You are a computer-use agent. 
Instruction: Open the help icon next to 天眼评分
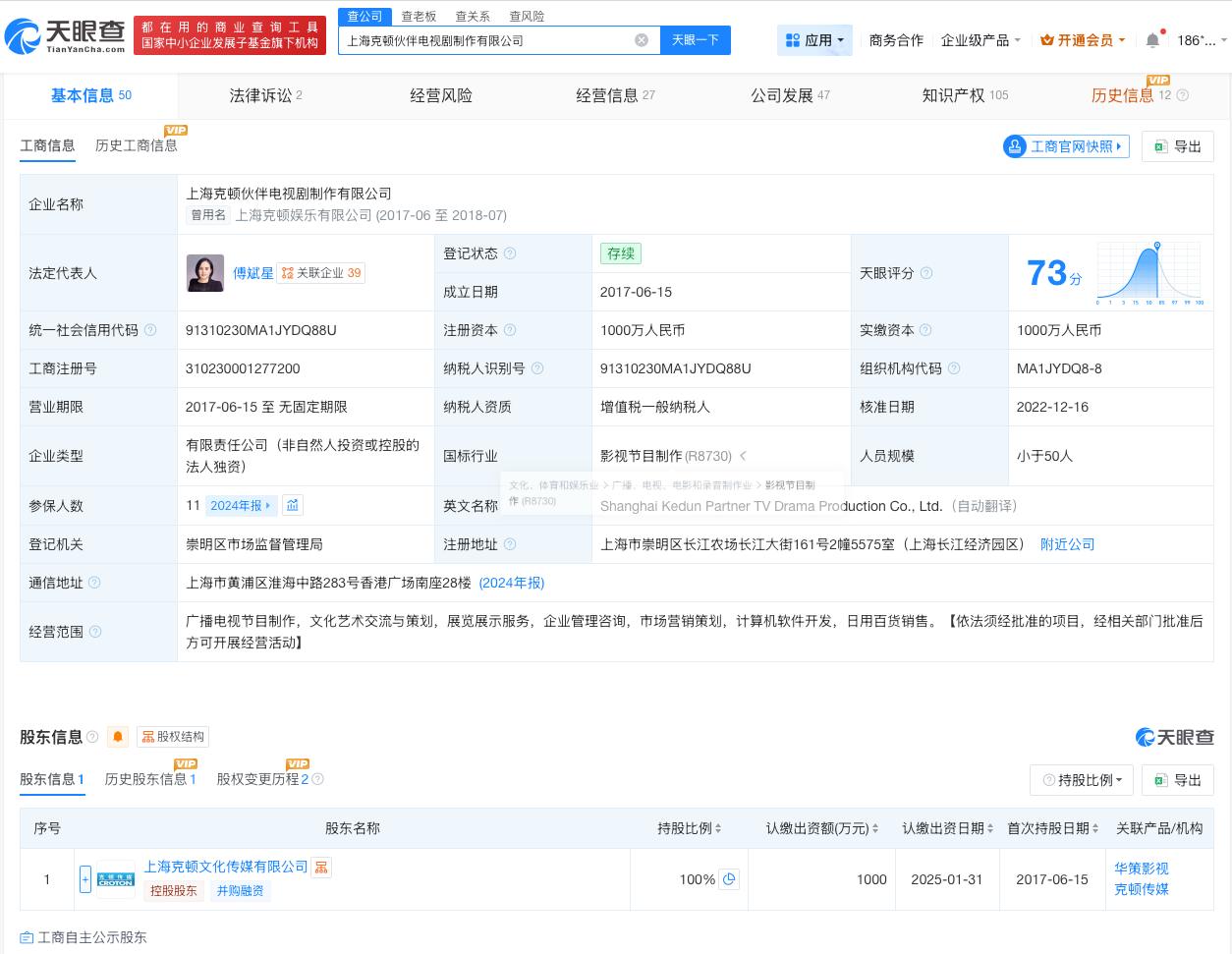click(x=924, y=273)
